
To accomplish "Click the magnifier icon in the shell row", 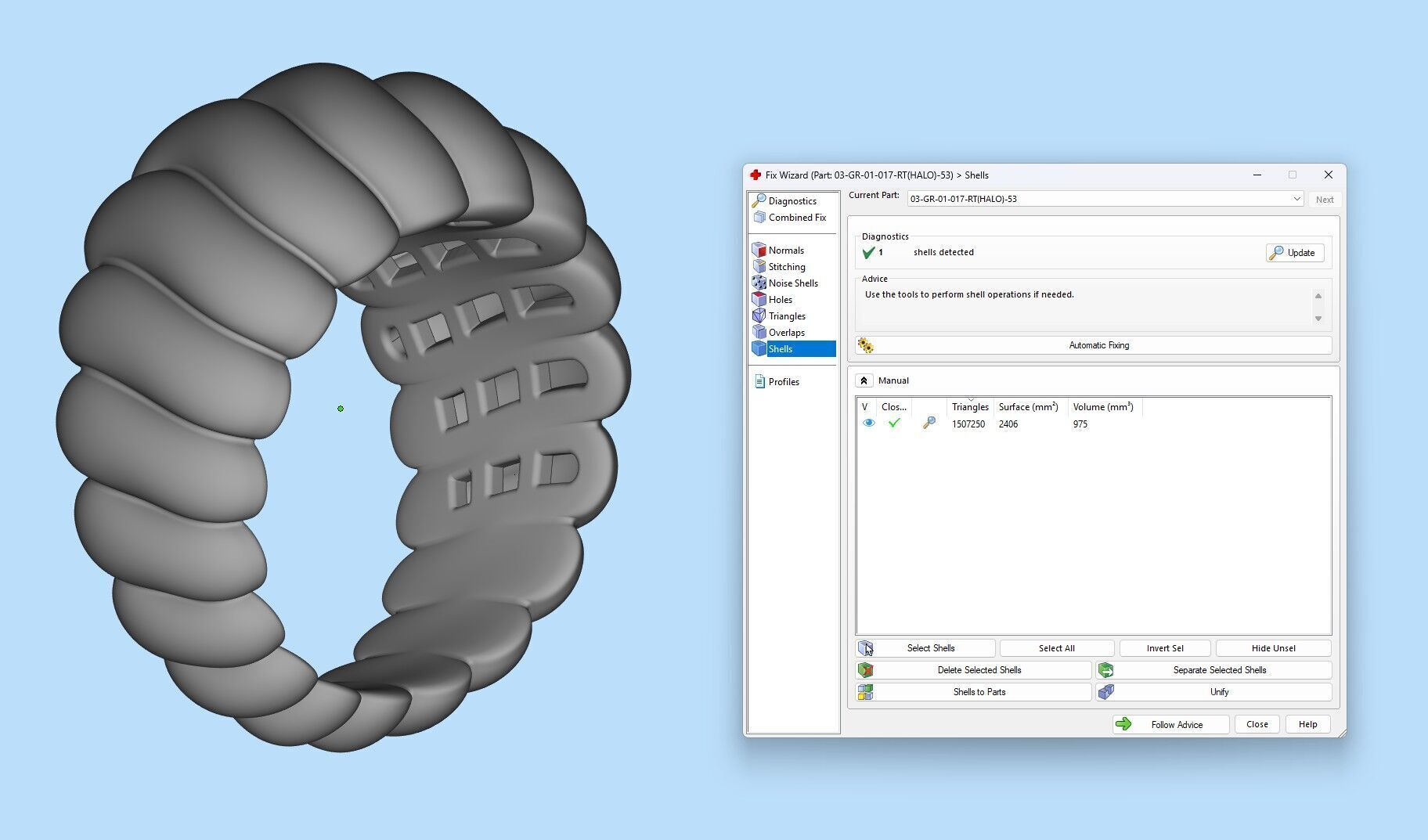I will coord(929,424).
